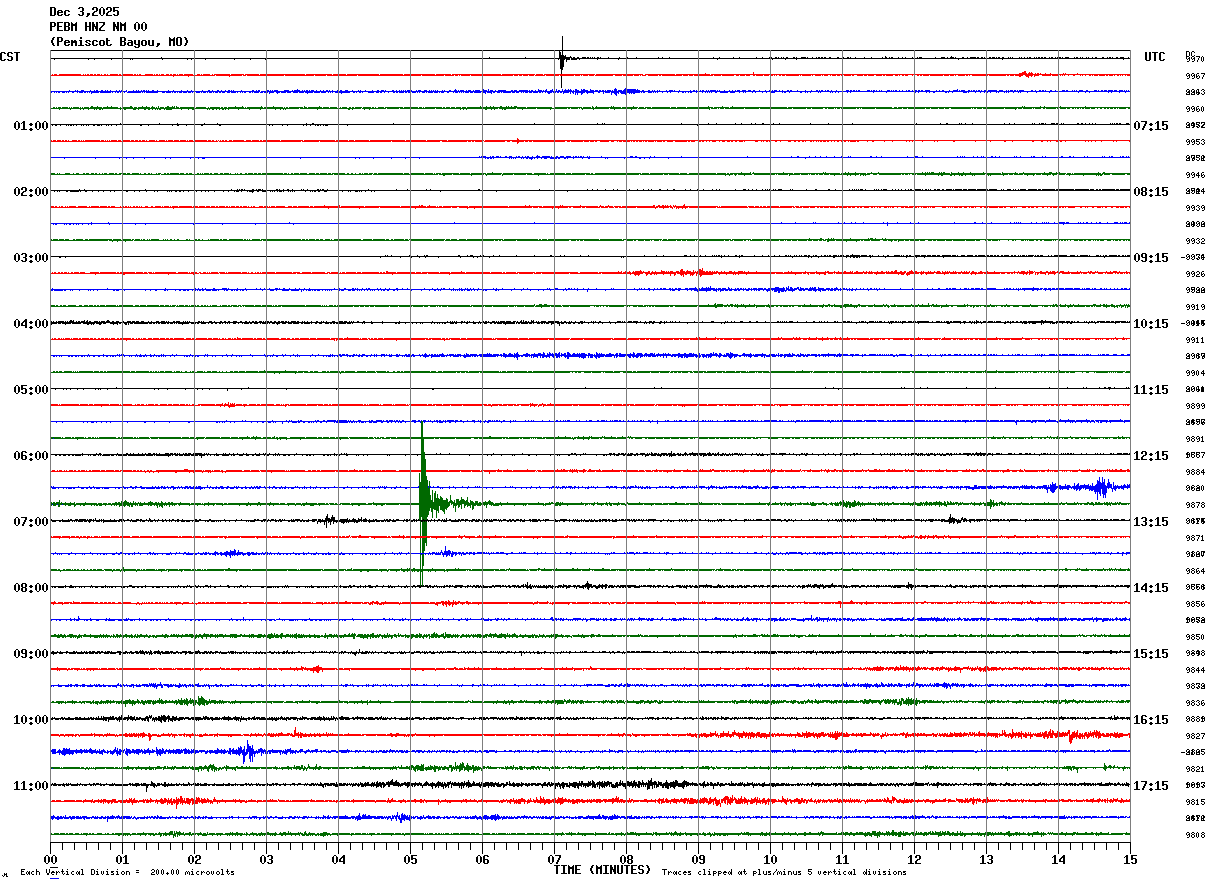Click the minute tick label '09' on x-axis
The height and width of the screenshot is (886, 1210).
pyautogui.click(x=698, y=859)
